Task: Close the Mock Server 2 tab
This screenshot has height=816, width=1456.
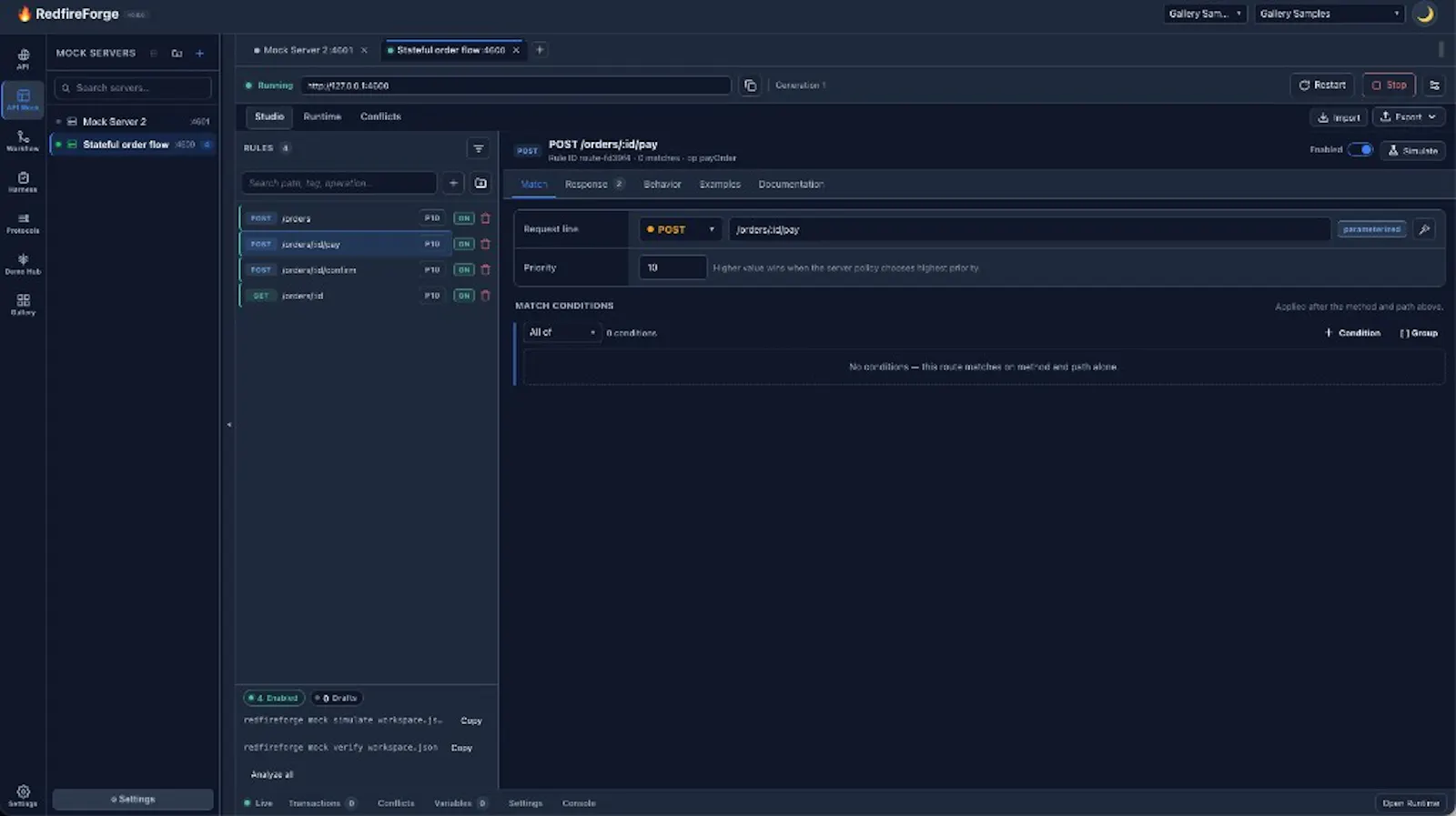Action: pos(364,50)
